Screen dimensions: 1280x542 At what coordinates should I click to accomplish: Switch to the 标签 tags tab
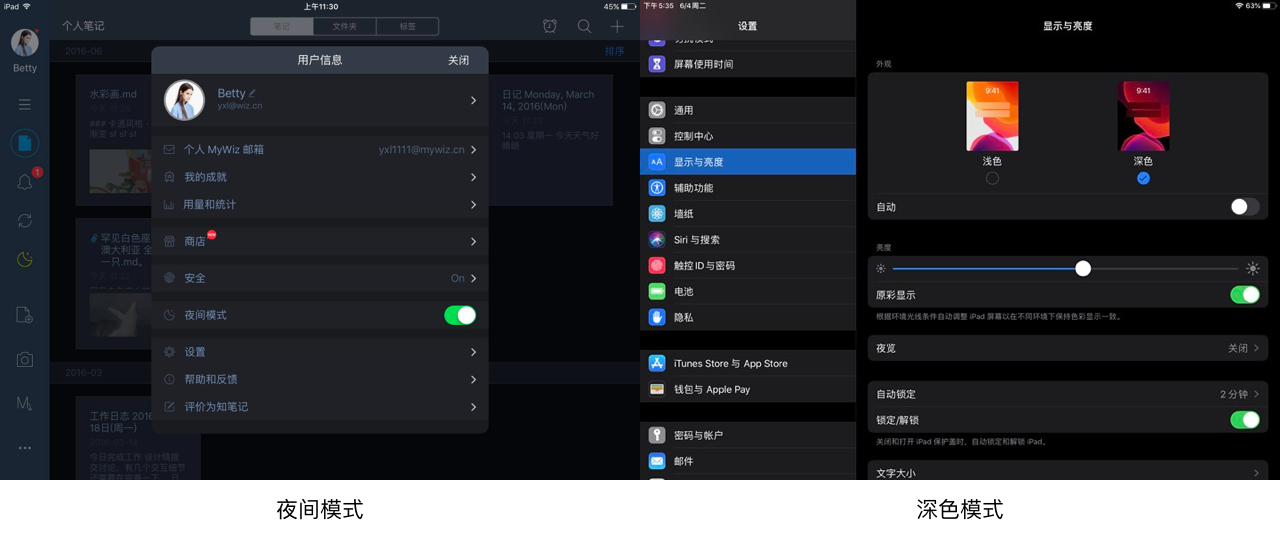click(407, 27)
